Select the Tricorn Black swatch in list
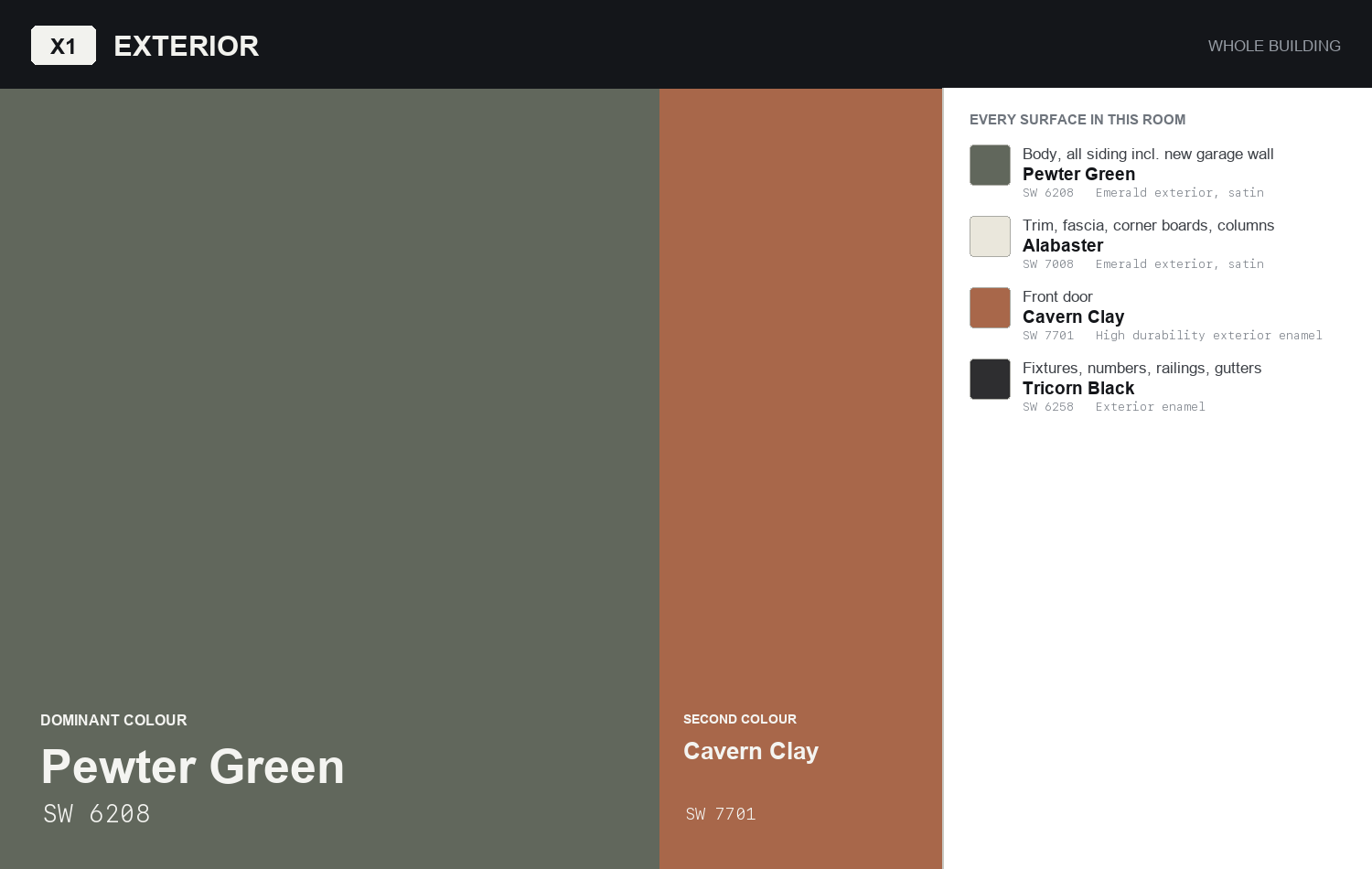The height and width of the screenshot is (869, 1372). [990, 379]
